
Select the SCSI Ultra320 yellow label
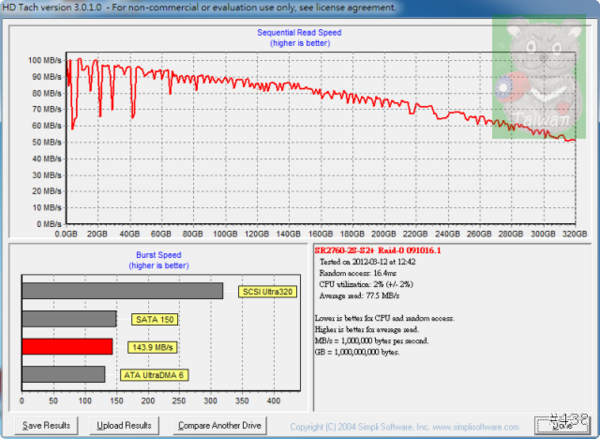(x=268, y=292)
